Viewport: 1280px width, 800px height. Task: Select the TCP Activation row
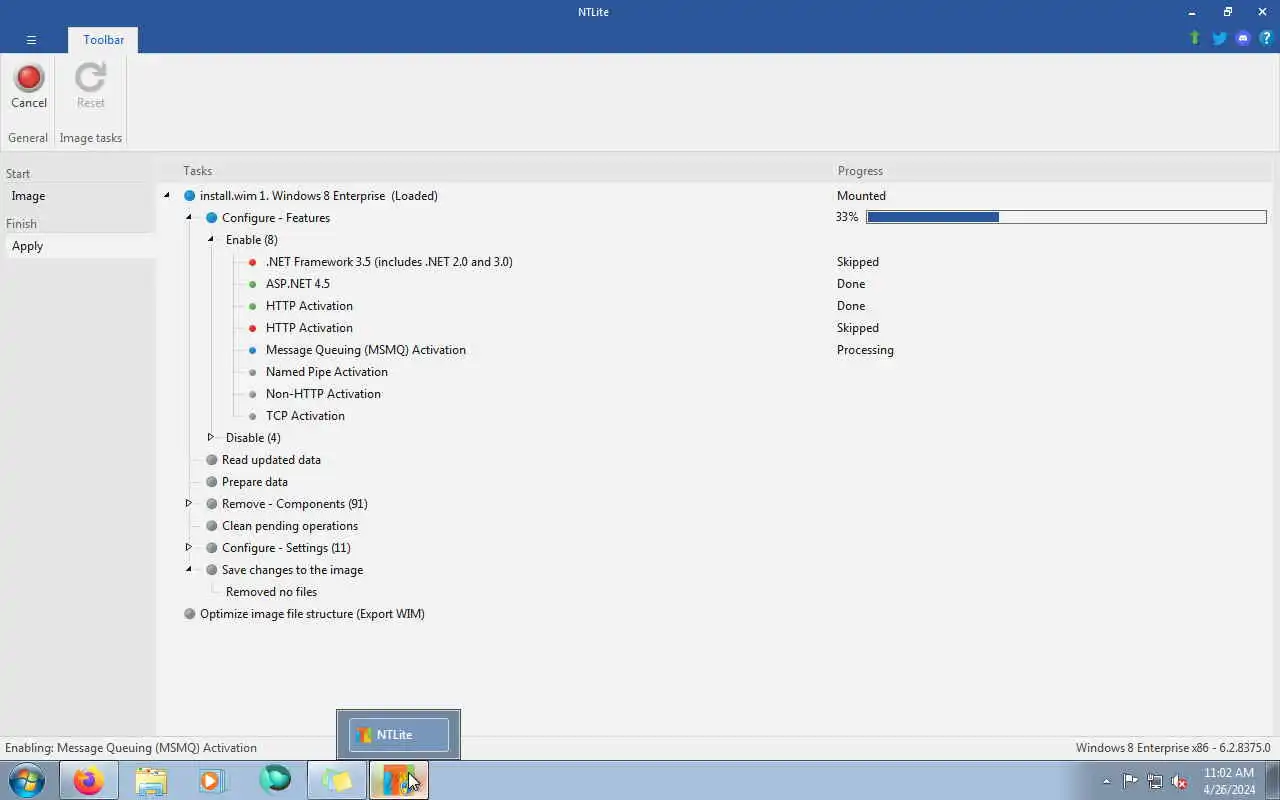[x=305, y=416]
